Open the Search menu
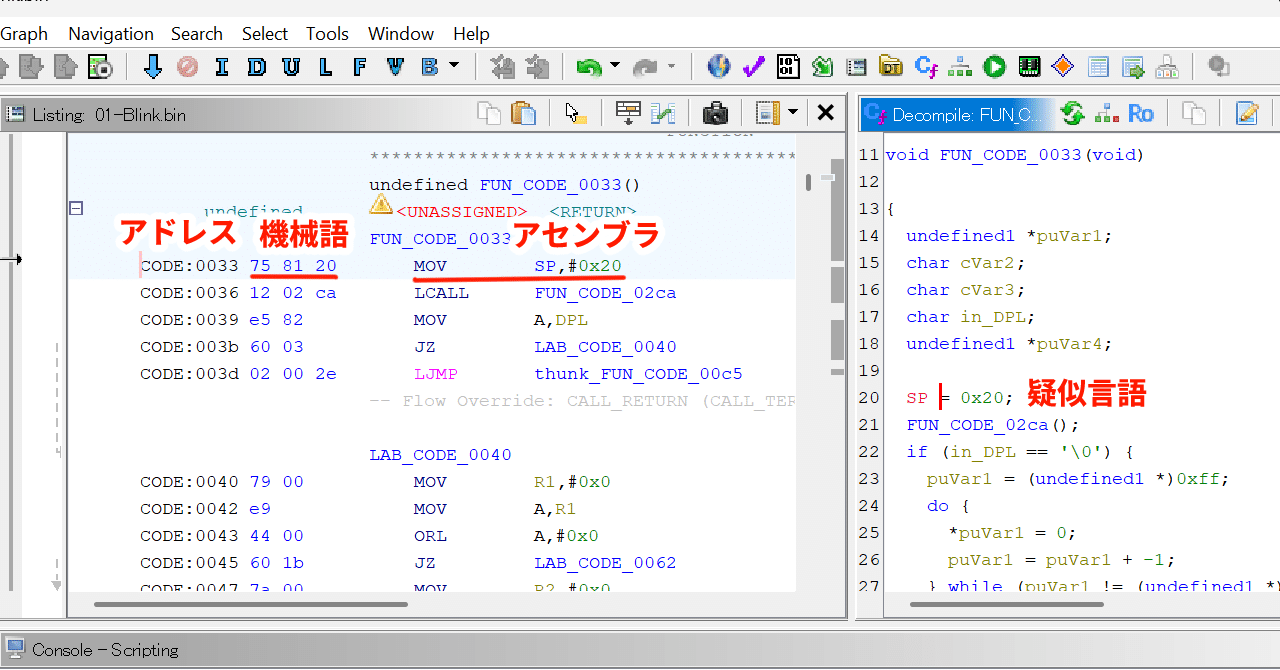1280x670 pixels. coord(197,34)
